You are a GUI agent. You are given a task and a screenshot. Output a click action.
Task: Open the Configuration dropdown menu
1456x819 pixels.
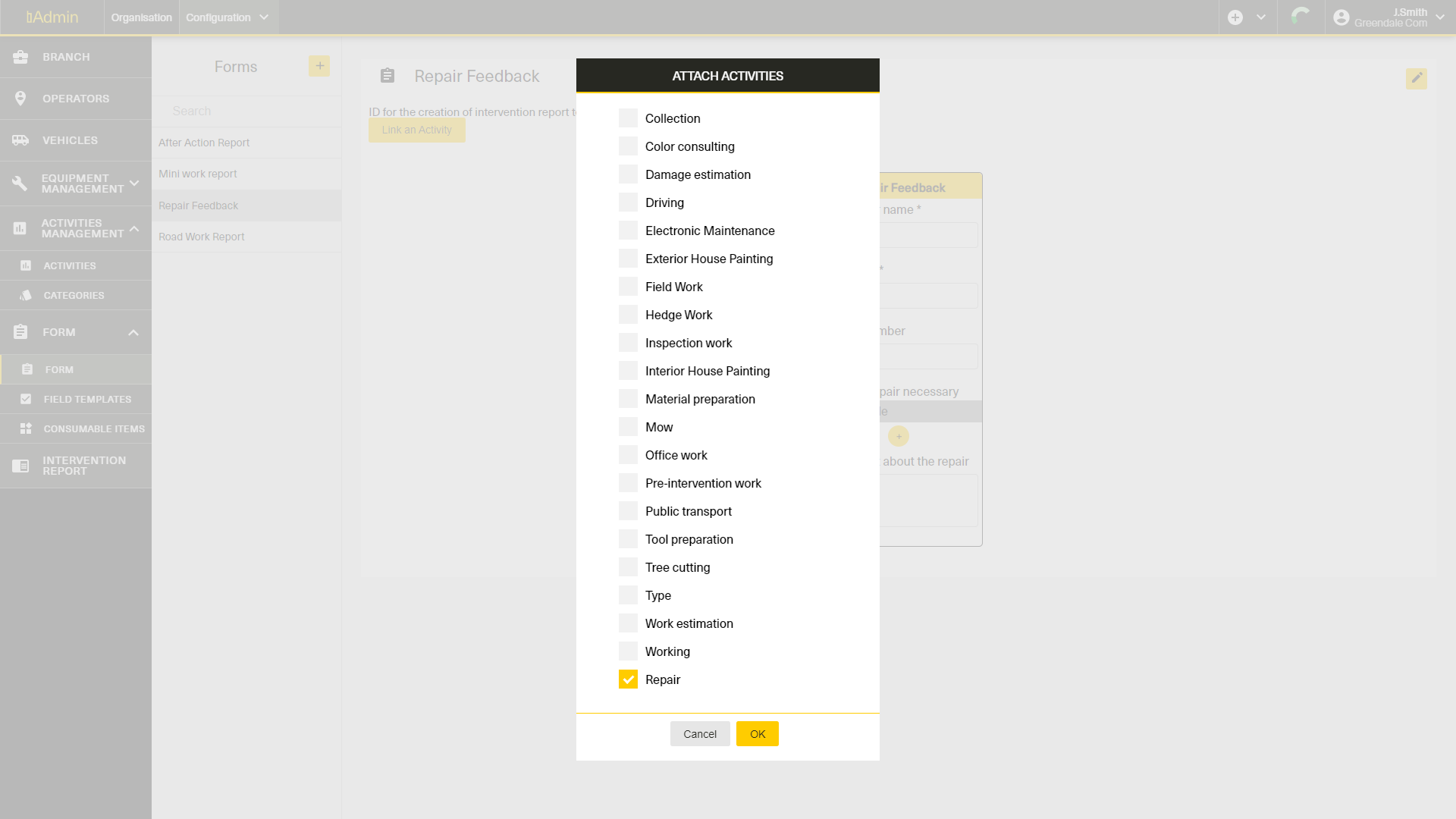point(227,17)
